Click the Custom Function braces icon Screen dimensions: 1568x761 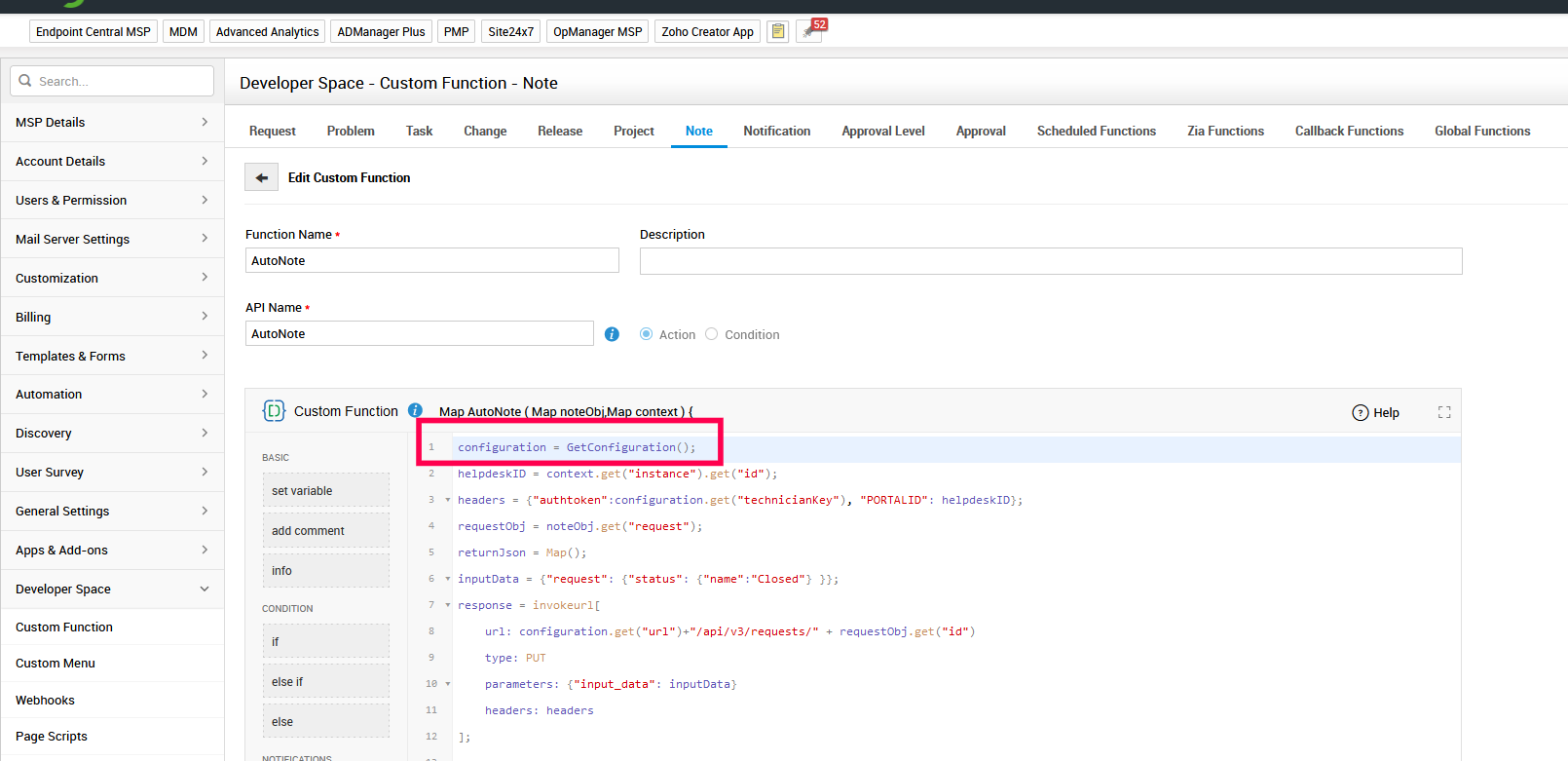[x=274, y=411]
